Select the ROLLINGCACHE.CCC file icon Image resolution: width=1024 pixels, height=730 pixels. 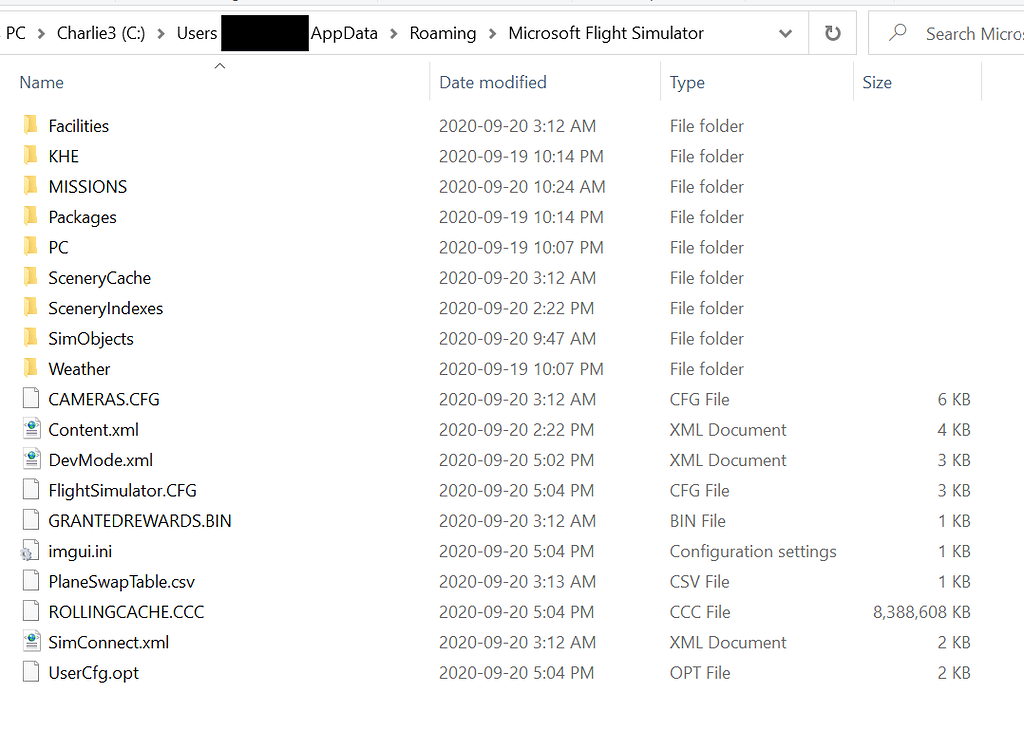(30, 612)
